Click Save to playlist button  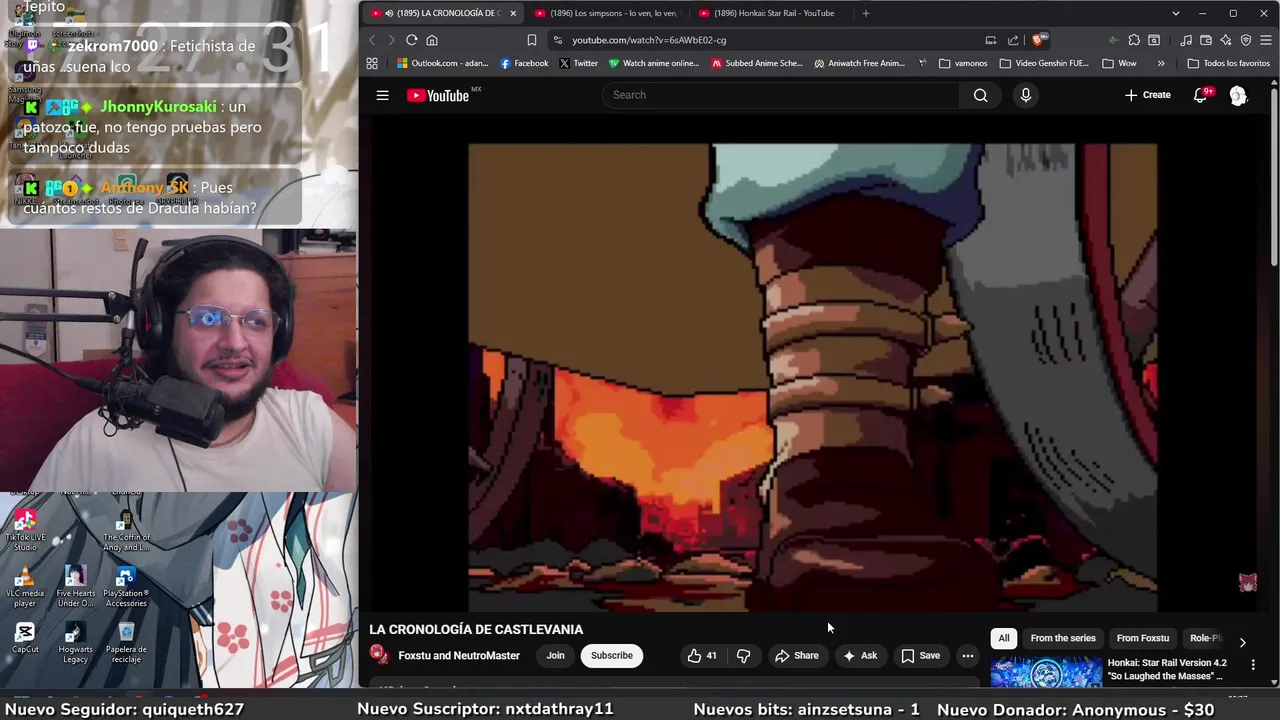pos(920,656)
